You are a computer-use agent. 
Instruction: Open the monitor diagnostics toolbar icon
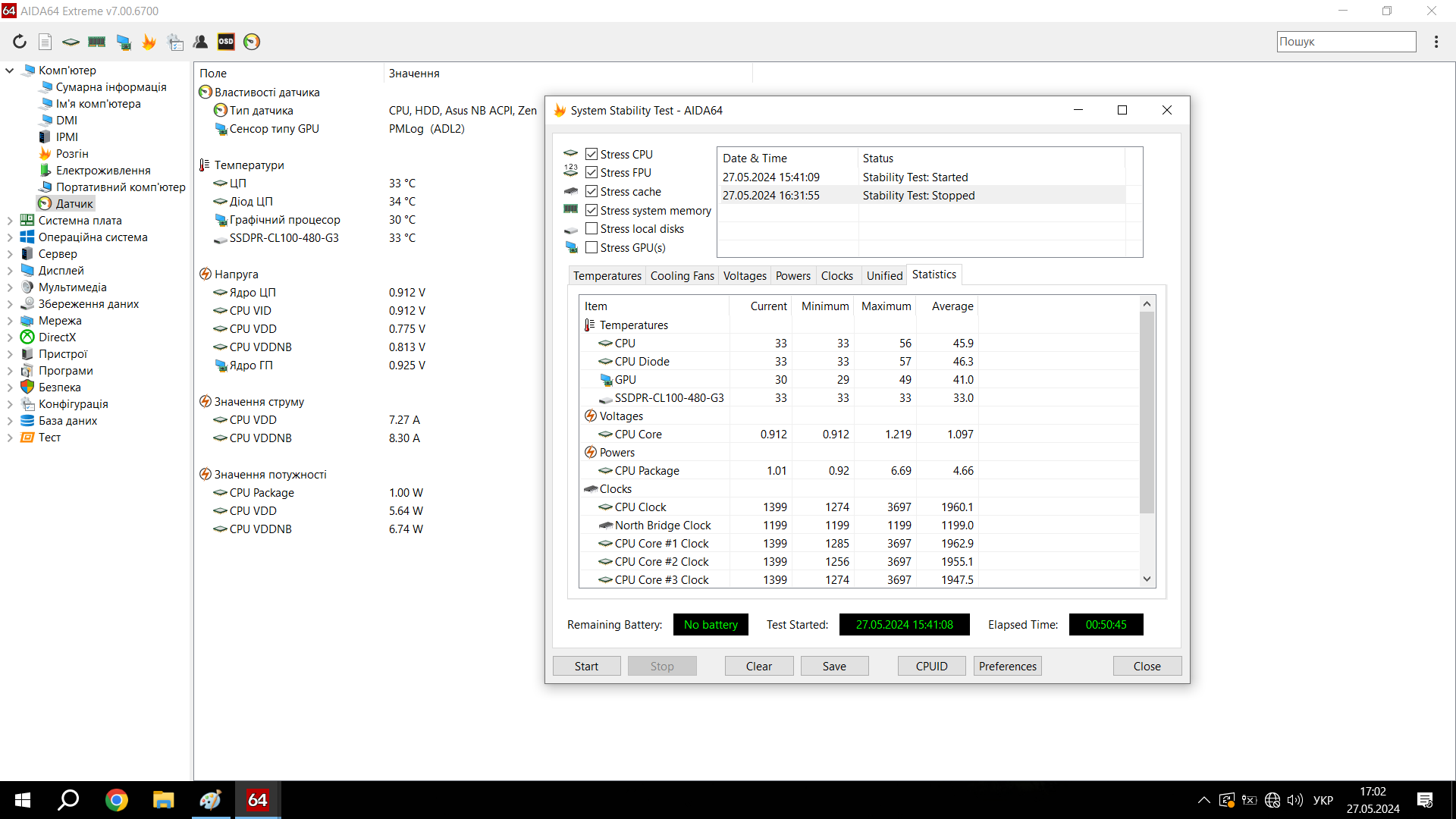coord(124,42)
